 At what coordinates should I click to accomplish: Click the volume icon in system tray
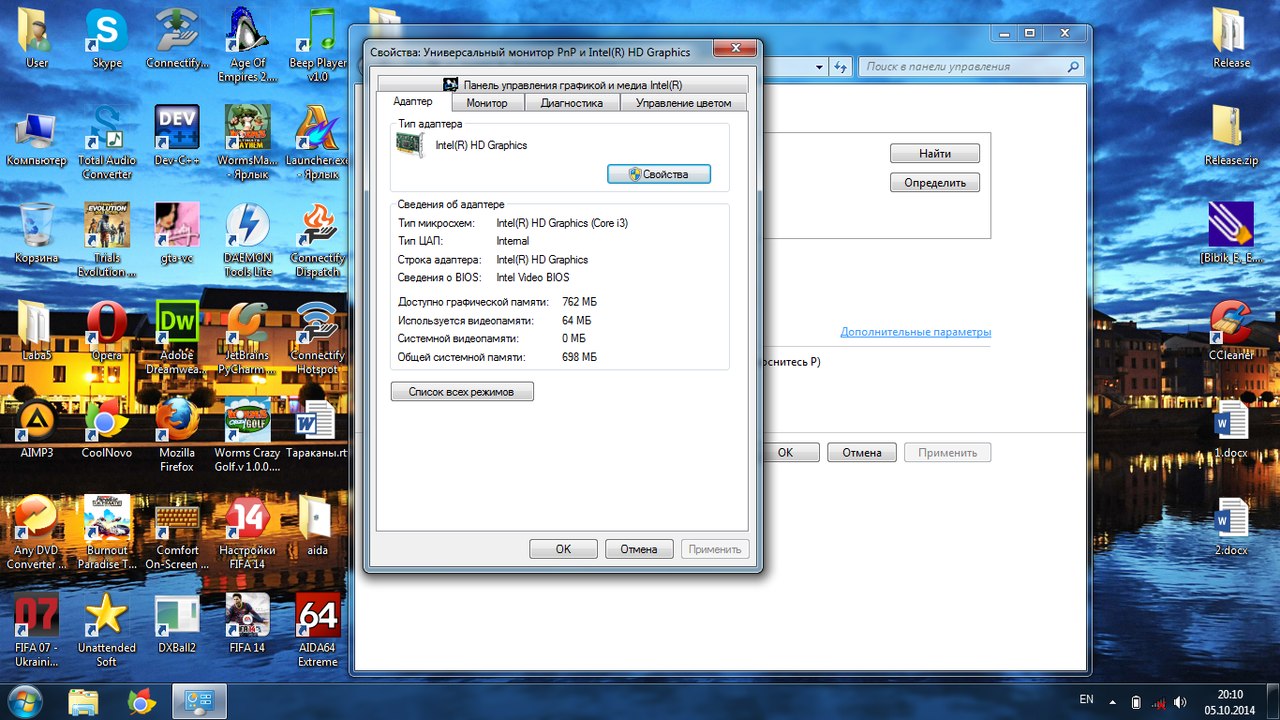coord(1181,702)
